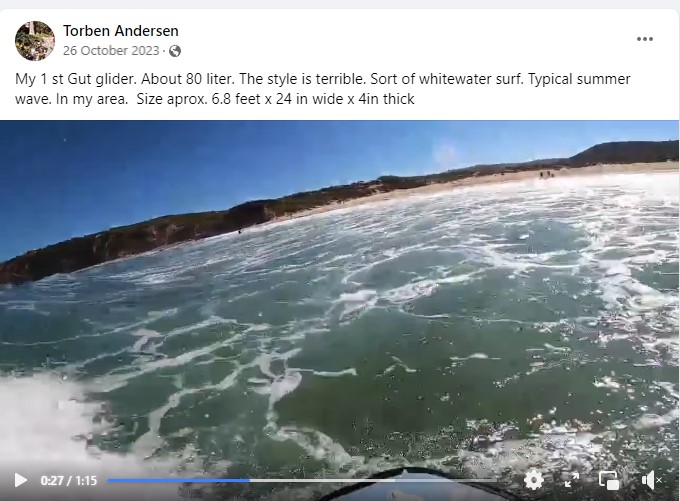The image size is (680, 501).
Task: Expand video to fullscreen
Action: (x=572, y=480)
